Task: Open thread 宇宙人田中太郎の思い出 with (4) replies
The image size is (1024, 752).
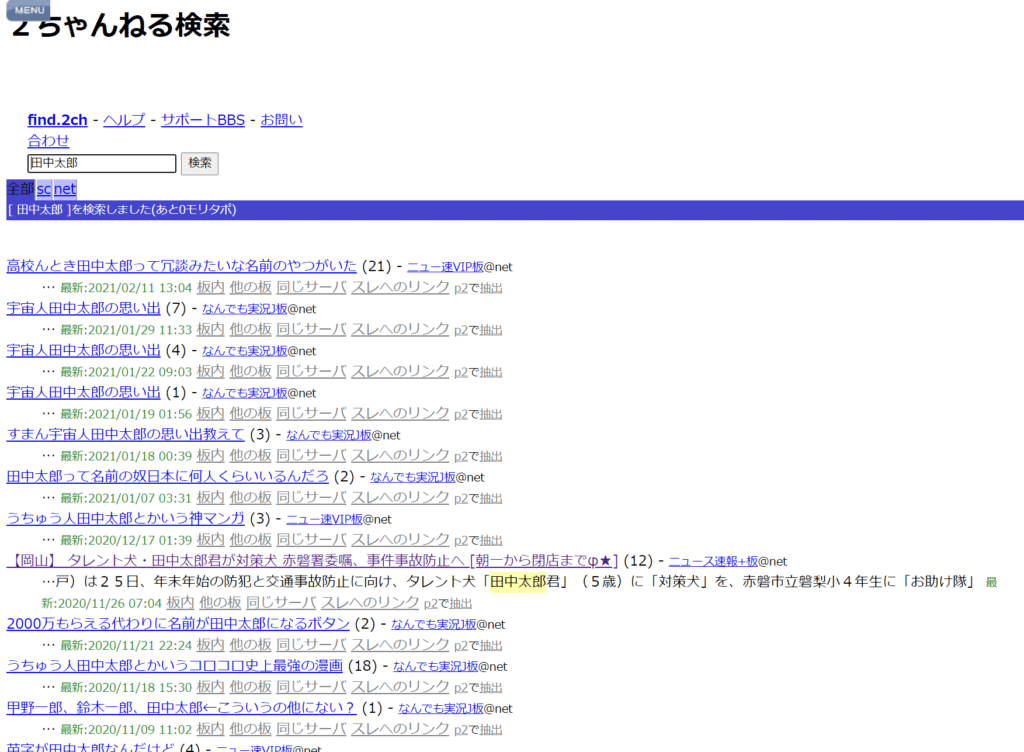Action: pos(84,350)
